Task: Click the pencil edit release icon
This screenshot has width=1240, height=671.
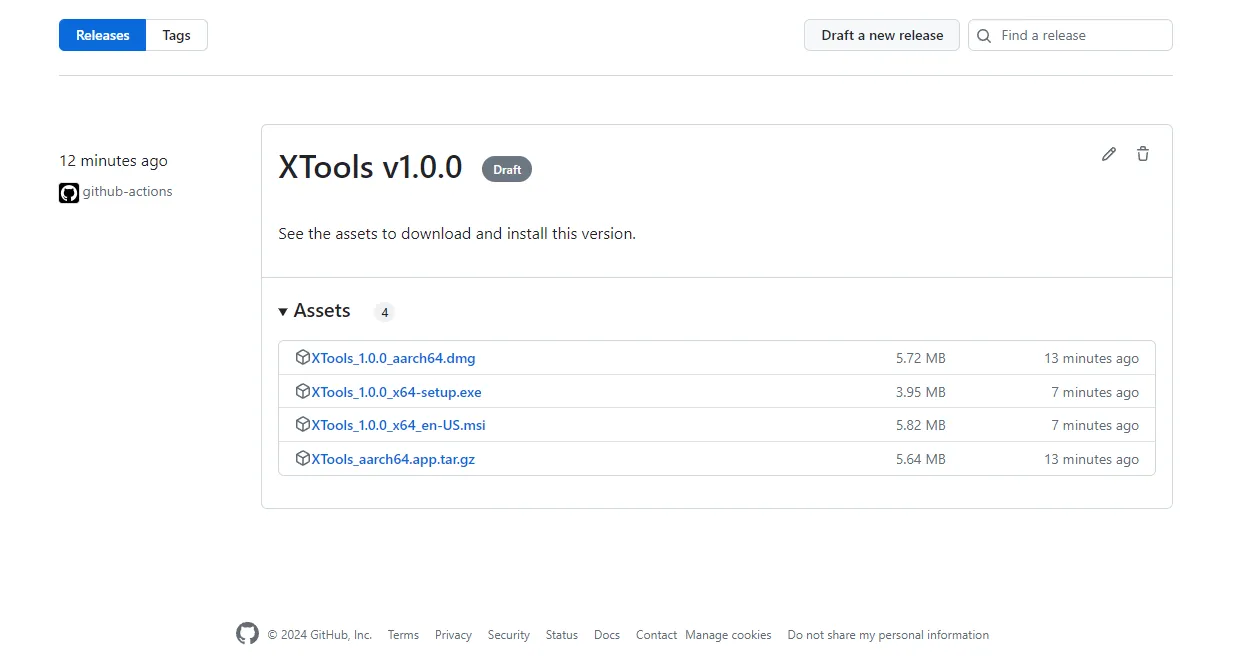Action: [1108, 154]
